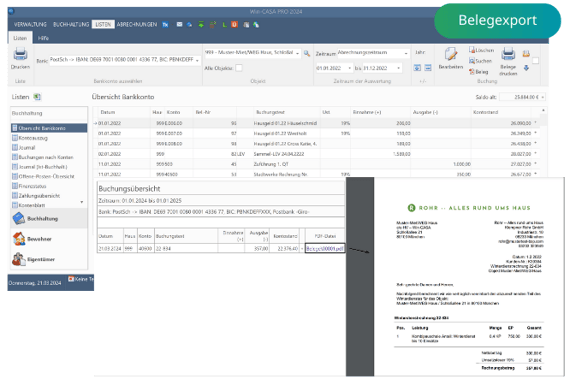Open the Beleg PDF link in Buchungsübersicht
The image size is (570, 385).
(x=325, y=249)
